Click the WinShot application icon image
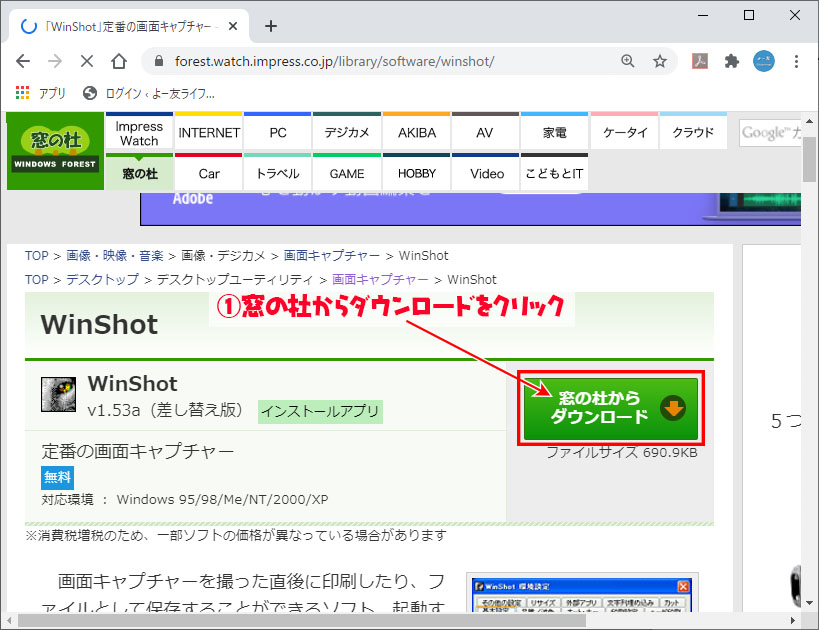This screenshot has width=819, height=630. (x=58, y=394)
